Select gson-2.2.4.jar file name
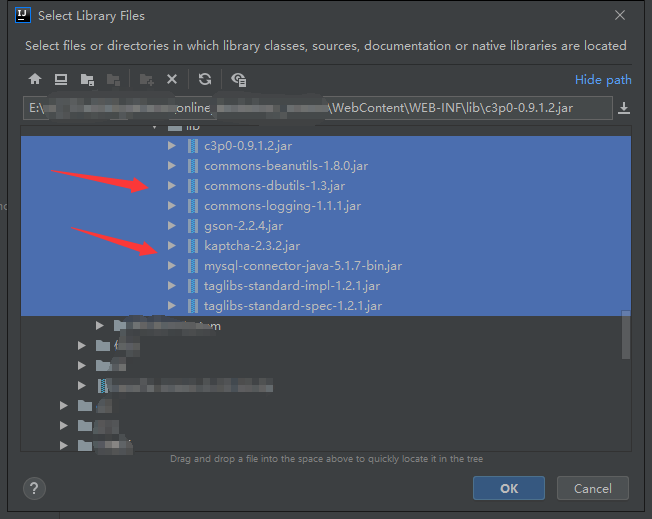This screenshot has width=652, height=519. (243, 226)
